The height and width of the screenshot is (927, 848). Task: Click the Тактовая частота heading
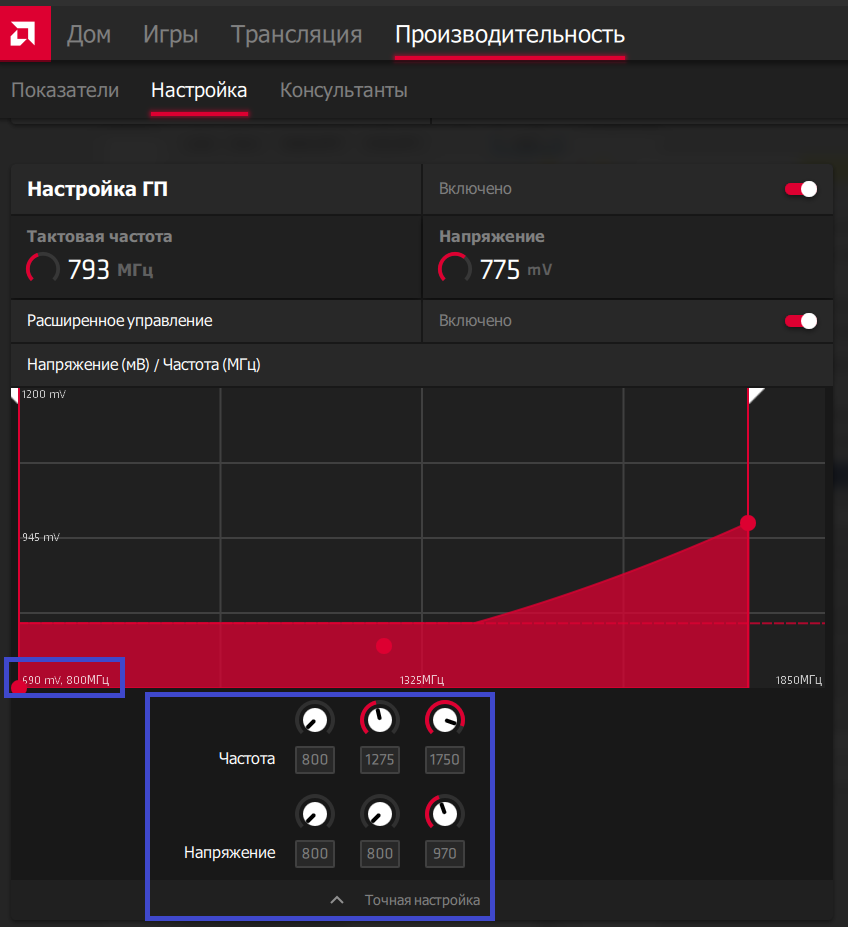tap(99, 236)
